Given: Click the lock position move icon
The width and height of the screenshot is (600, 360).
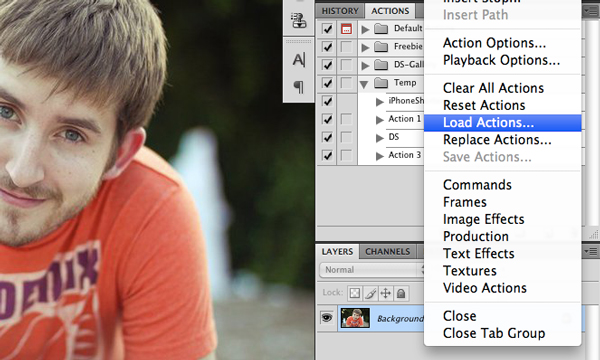Looking at the screenshot, I should coord(385,293).
